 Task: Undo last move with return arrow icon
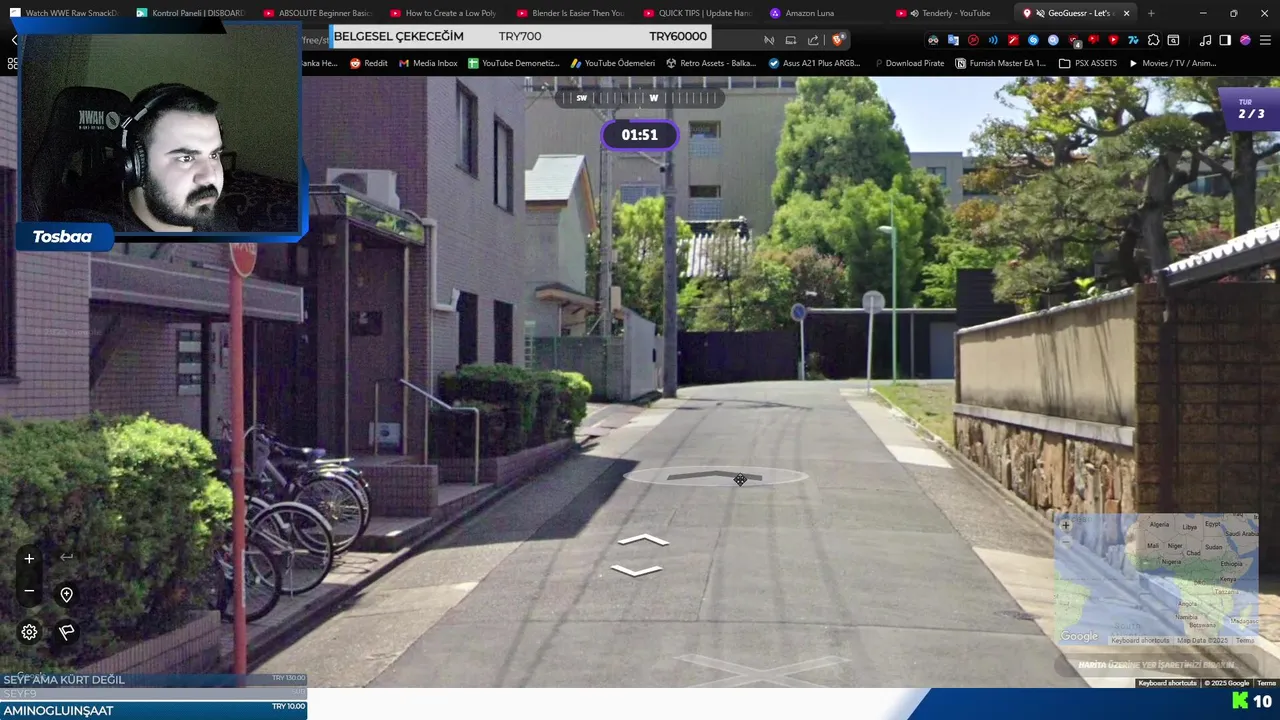pos(66,558)
